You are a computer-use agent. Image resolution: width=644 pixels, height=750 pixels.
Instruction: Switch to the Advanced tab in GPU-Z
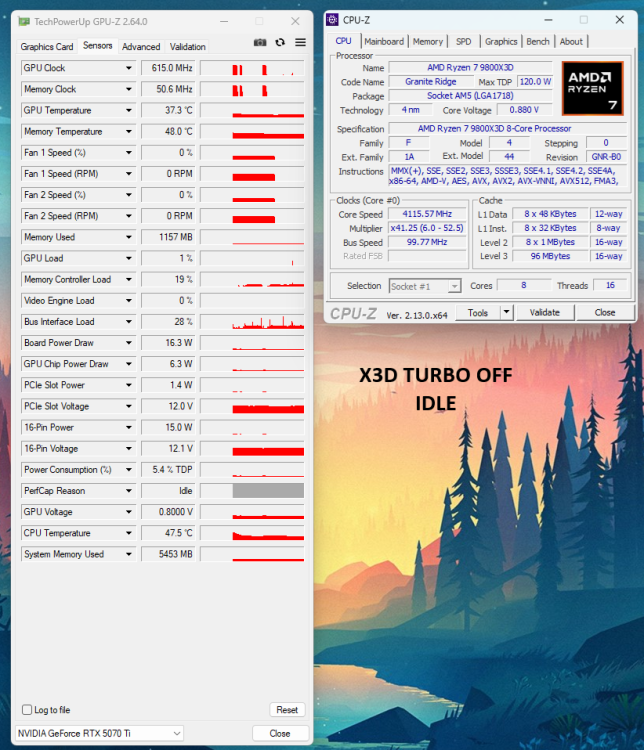coord(141,46)
